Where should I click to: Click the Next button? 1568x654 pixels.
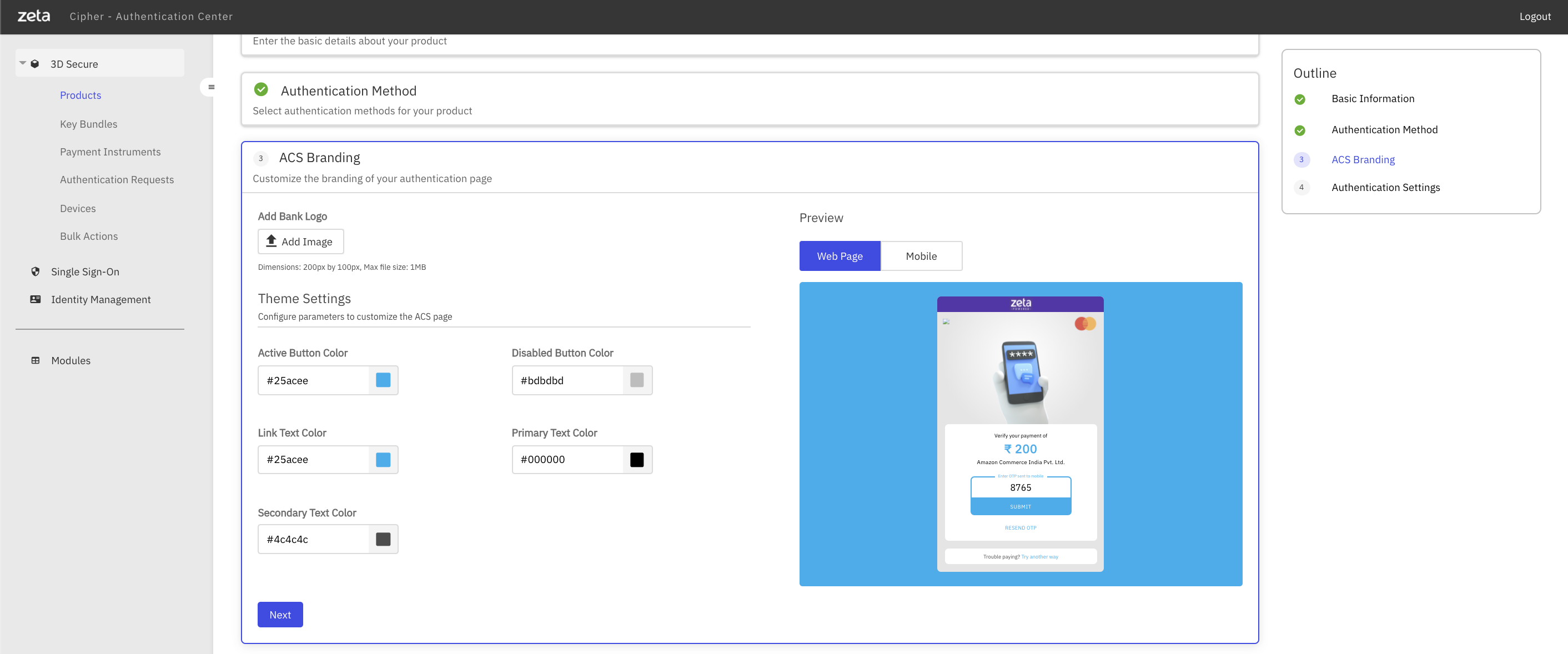pos(279,615)
